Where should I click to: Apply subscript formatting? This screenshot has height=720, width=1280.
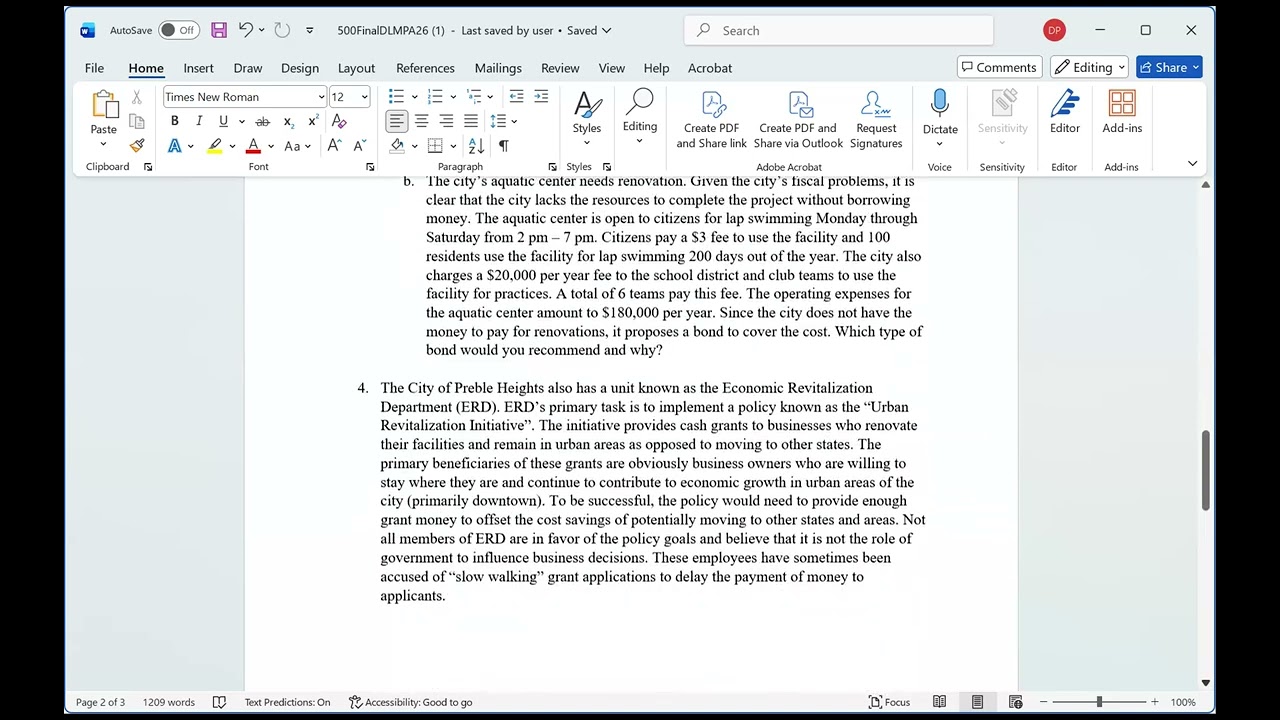[289, 121]
